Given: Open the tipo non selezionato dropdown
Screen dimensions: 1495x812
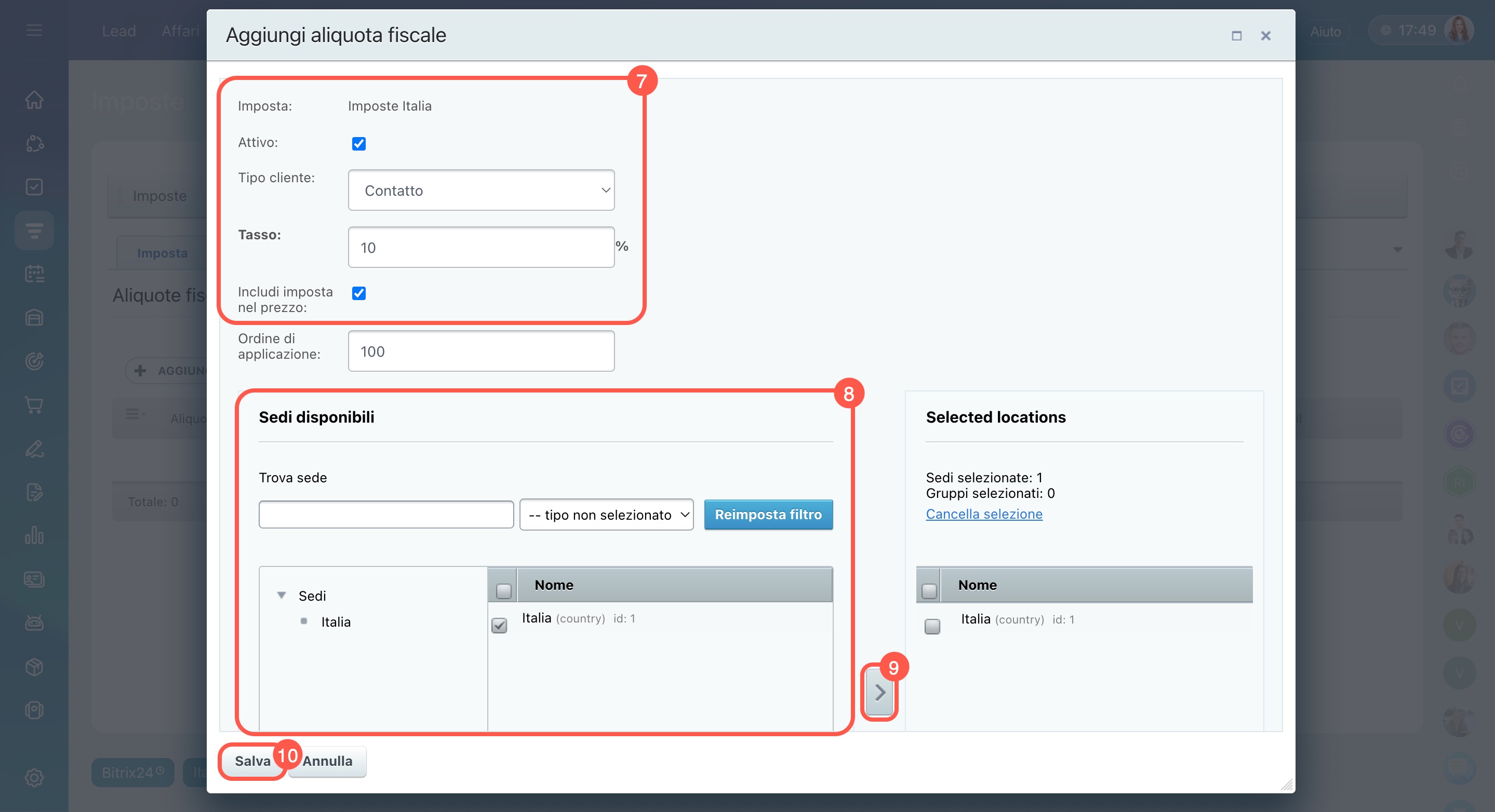Looking at the screenshot, I should click(606, 515).
